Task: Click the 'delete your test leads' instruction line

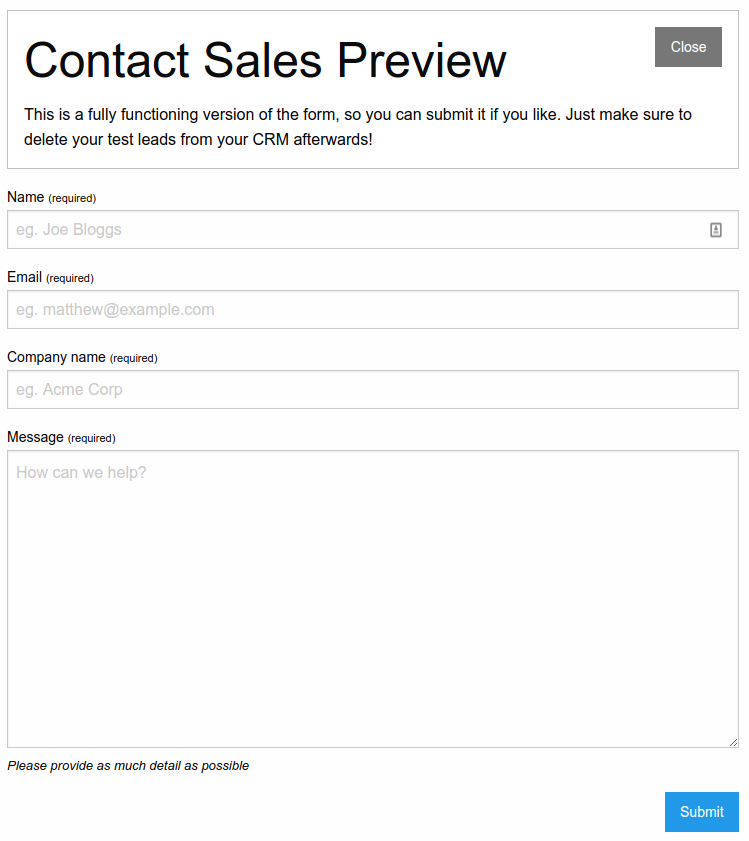Action: pos(198,139)
